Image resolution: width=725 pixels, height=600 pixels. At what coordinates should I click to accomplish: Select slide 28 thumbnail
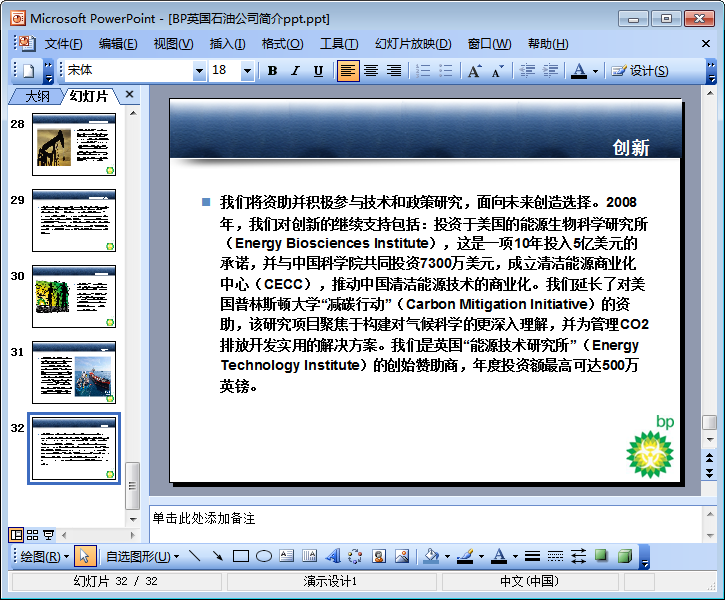(74, 145)
